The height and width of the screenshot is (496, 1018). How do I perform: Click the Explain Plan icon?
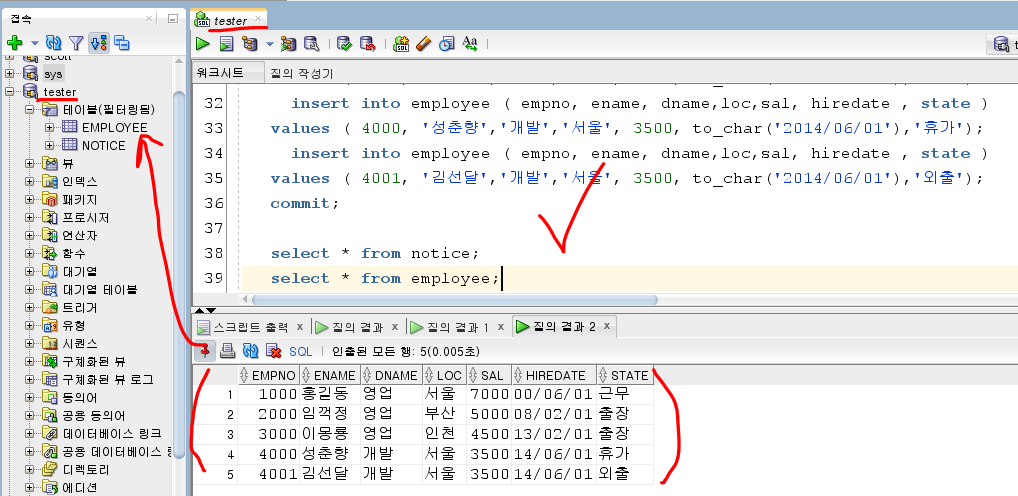pos(249,43)
